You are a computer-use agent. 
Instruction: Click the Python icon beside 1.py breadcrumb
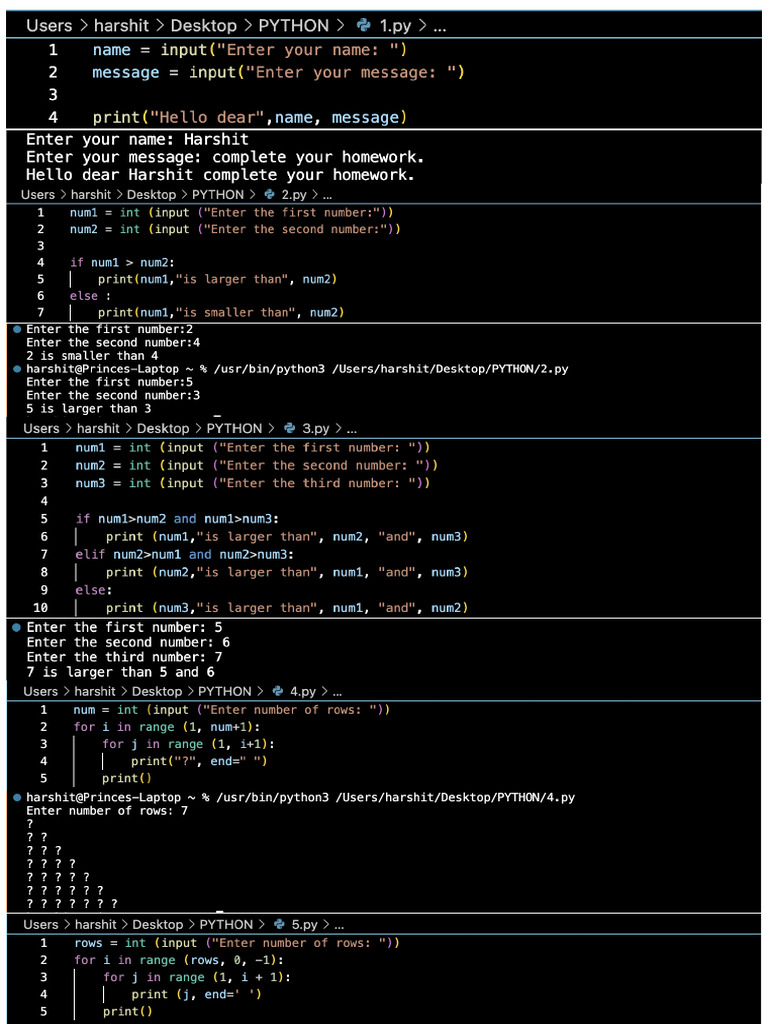(x=363, y=26)
